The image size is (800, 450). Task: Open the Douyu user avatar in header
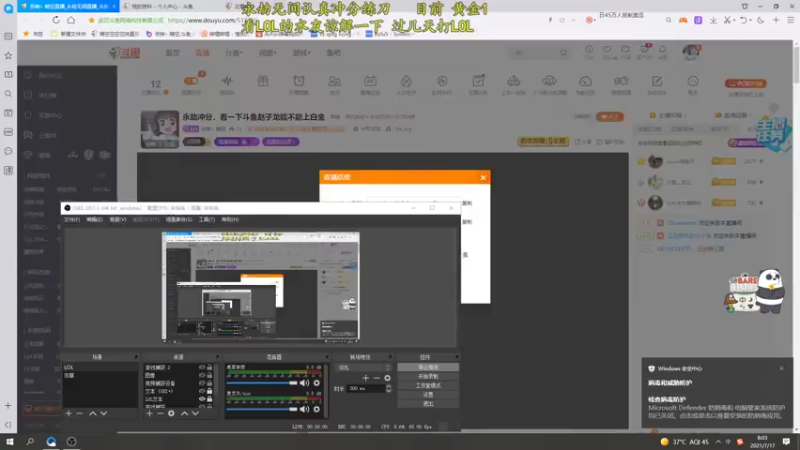(x=691, y=52)
